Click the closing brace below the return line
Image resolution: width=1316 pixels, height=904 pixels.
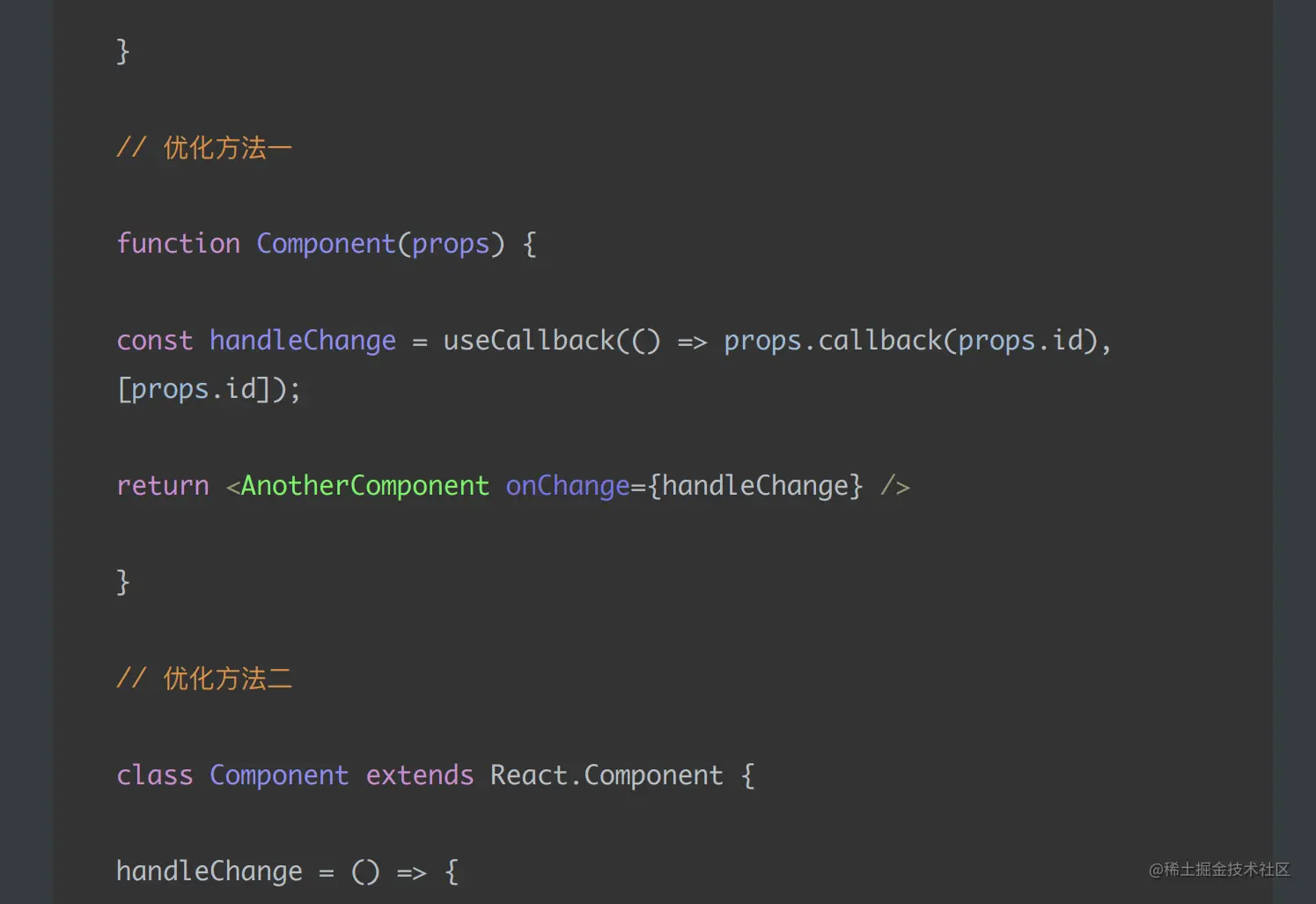coord(123,582)
